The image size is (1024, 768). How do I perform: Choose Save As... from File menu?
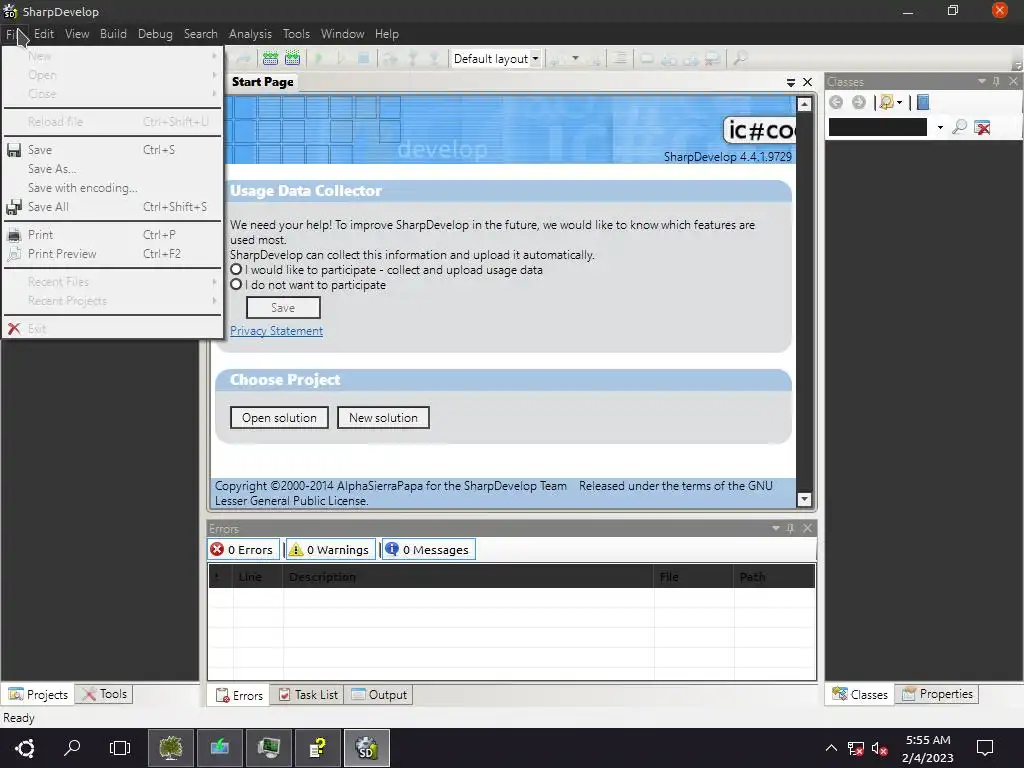click(x=112, y=168)
